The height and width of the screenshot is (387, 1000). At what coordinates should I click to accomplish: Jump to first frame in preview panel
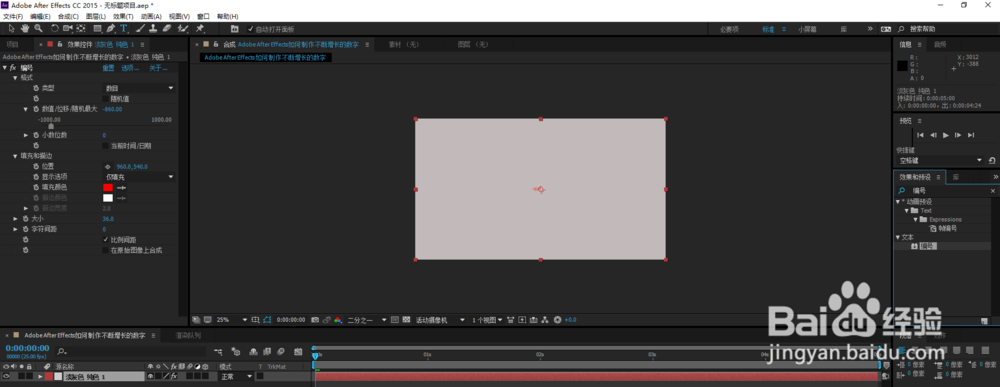click(920, 135)
